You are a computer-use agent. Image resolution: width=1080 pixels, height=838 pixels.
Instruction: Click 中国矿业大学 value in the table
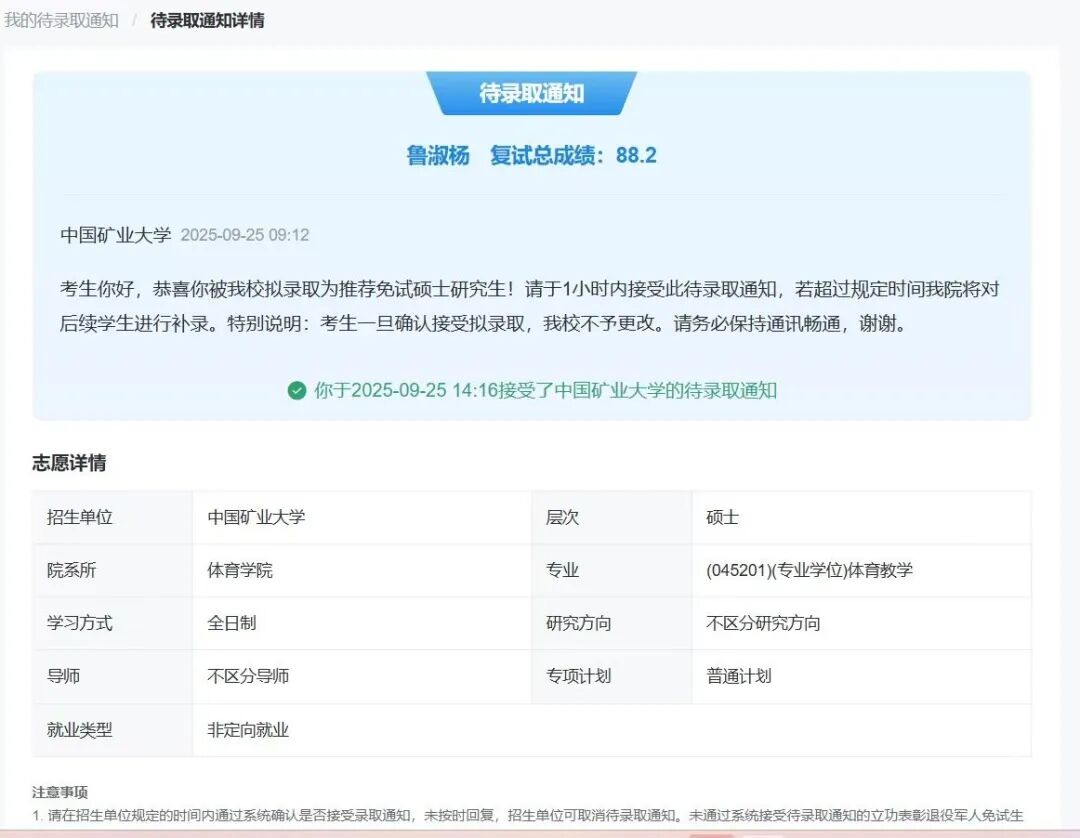click(x=362, y=517)
